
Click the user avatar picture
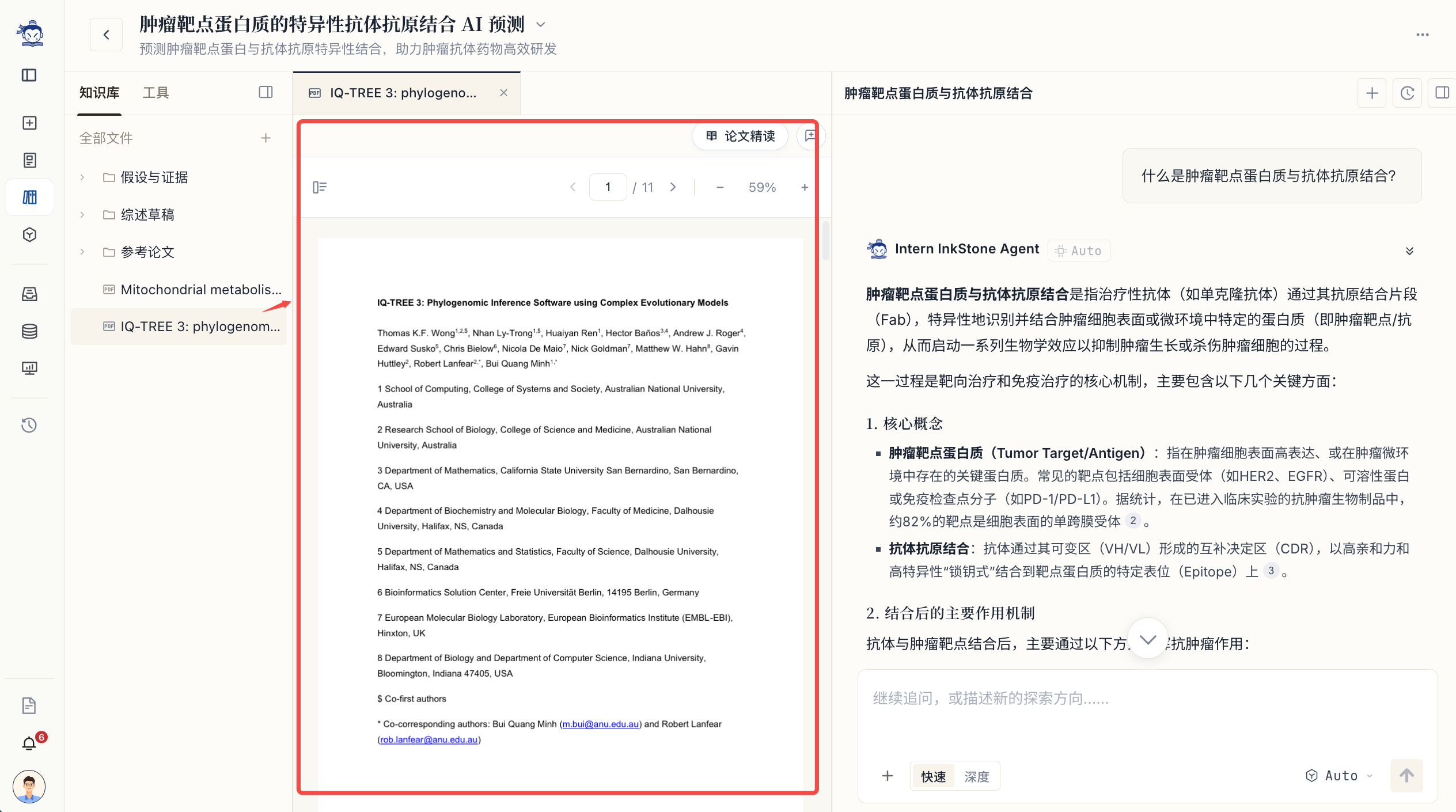[x=29, y=786]
